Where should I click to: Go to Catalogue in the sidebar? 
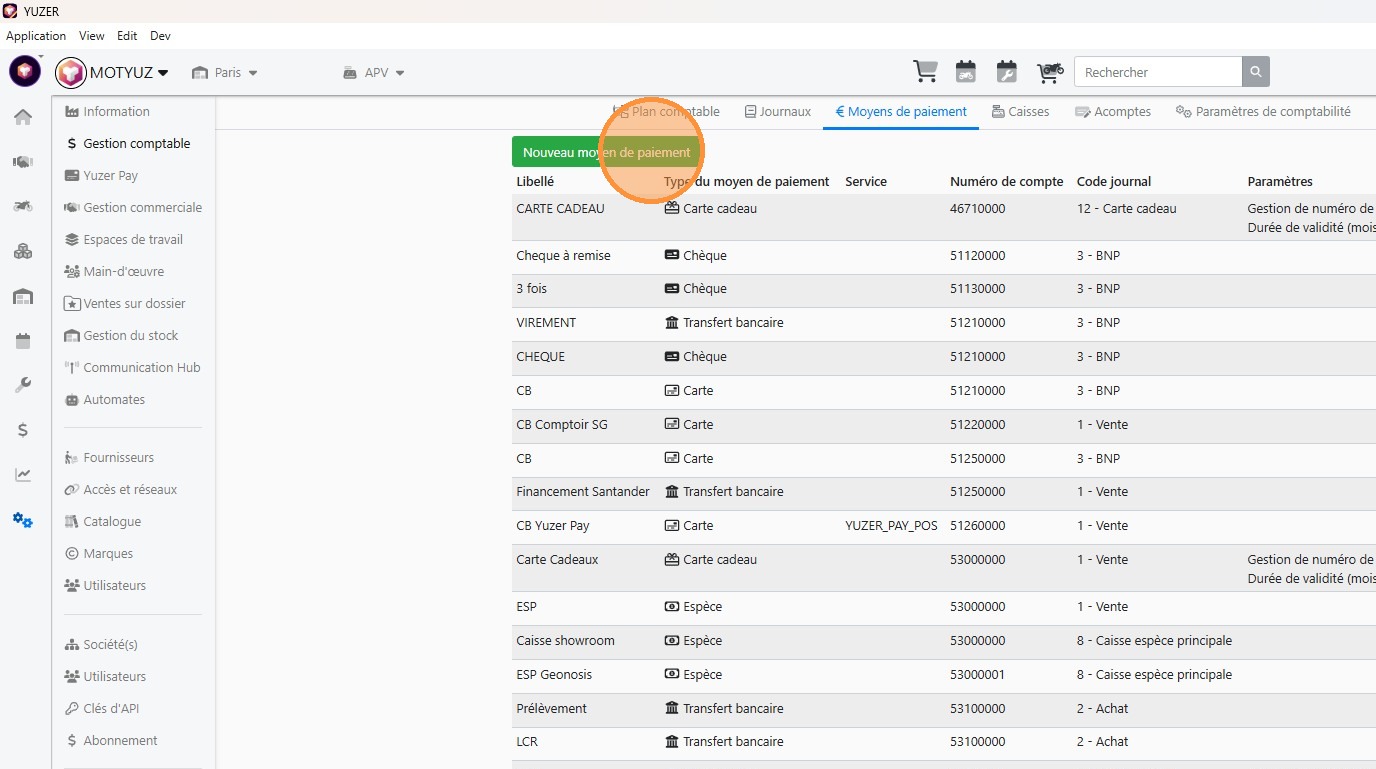102,522
